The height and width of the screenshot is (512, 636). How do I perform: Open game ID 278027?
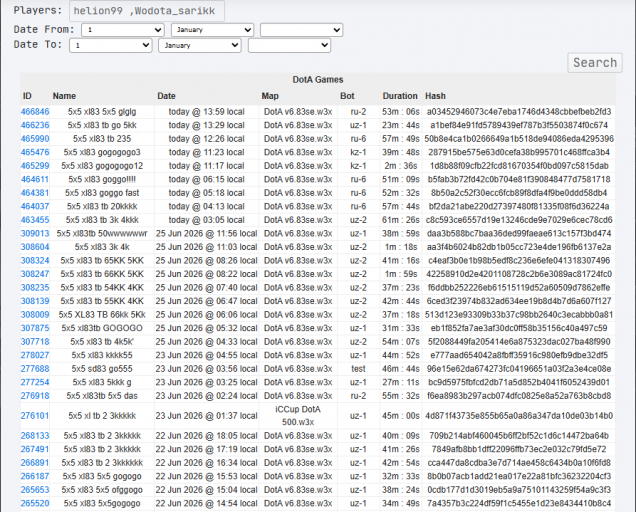click(x=35, y=355)
